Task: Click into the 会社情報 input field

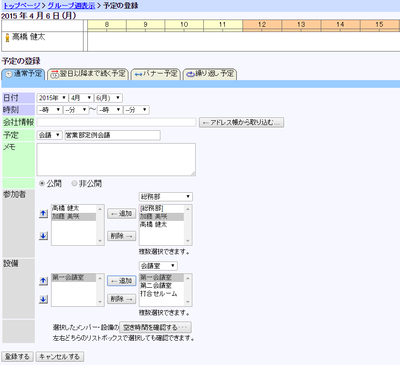Action: coord(116,122)
